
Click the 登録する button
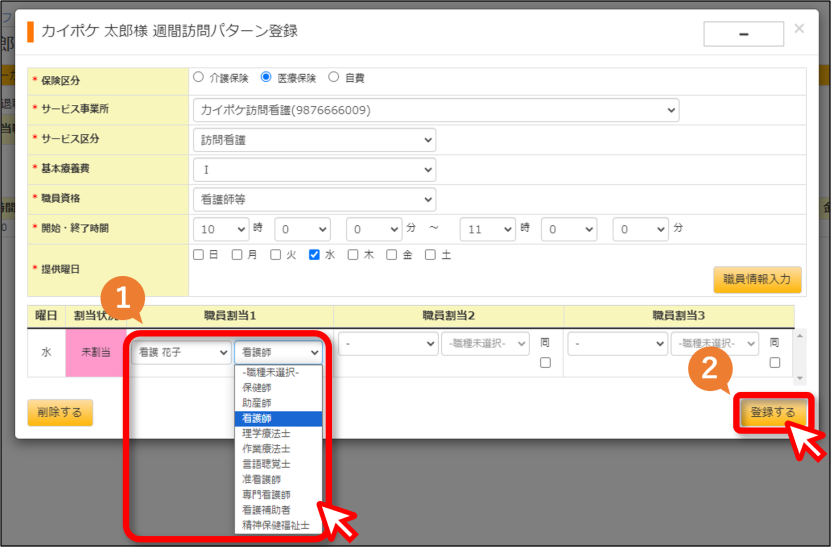coord(773,412)
